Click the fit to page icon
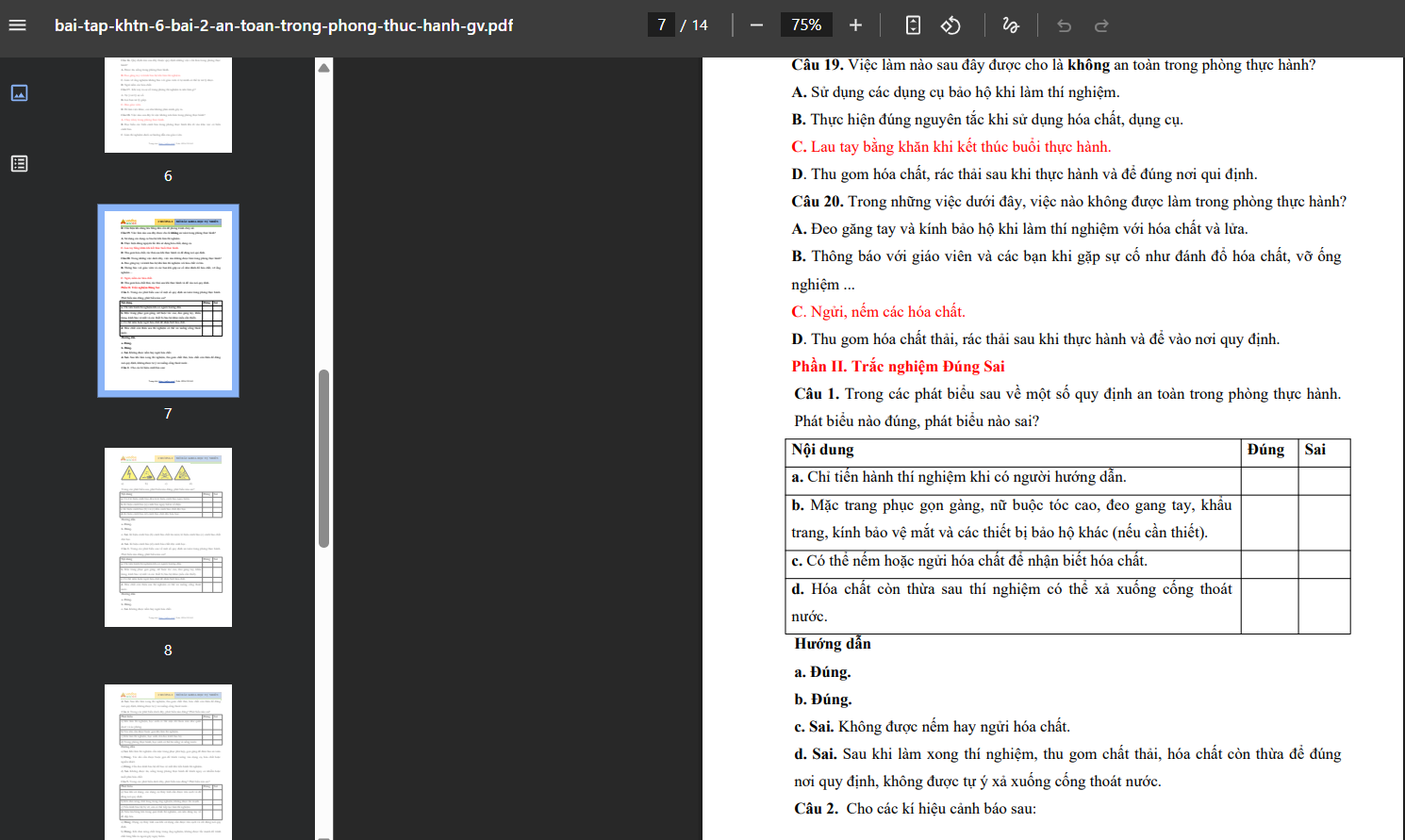Viewport: 1405px width, 840px height. coord(913,25)
